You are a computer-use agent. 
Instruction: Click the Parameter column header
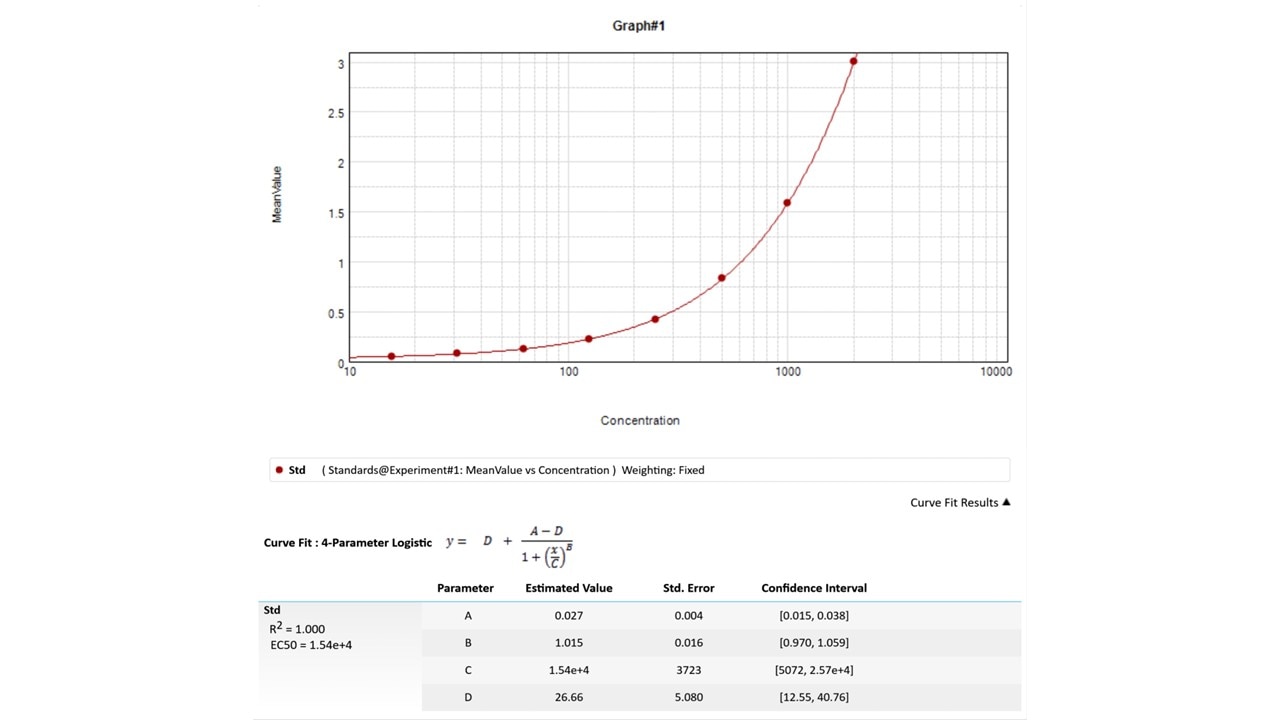click(x=465, y=588)
